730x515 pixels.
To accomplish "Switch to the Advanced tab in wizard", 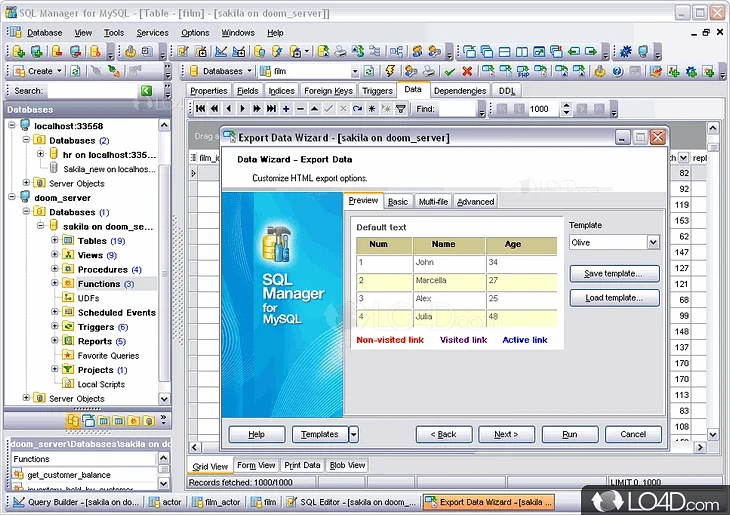I will pyautogui.click(x=475, y=202).
